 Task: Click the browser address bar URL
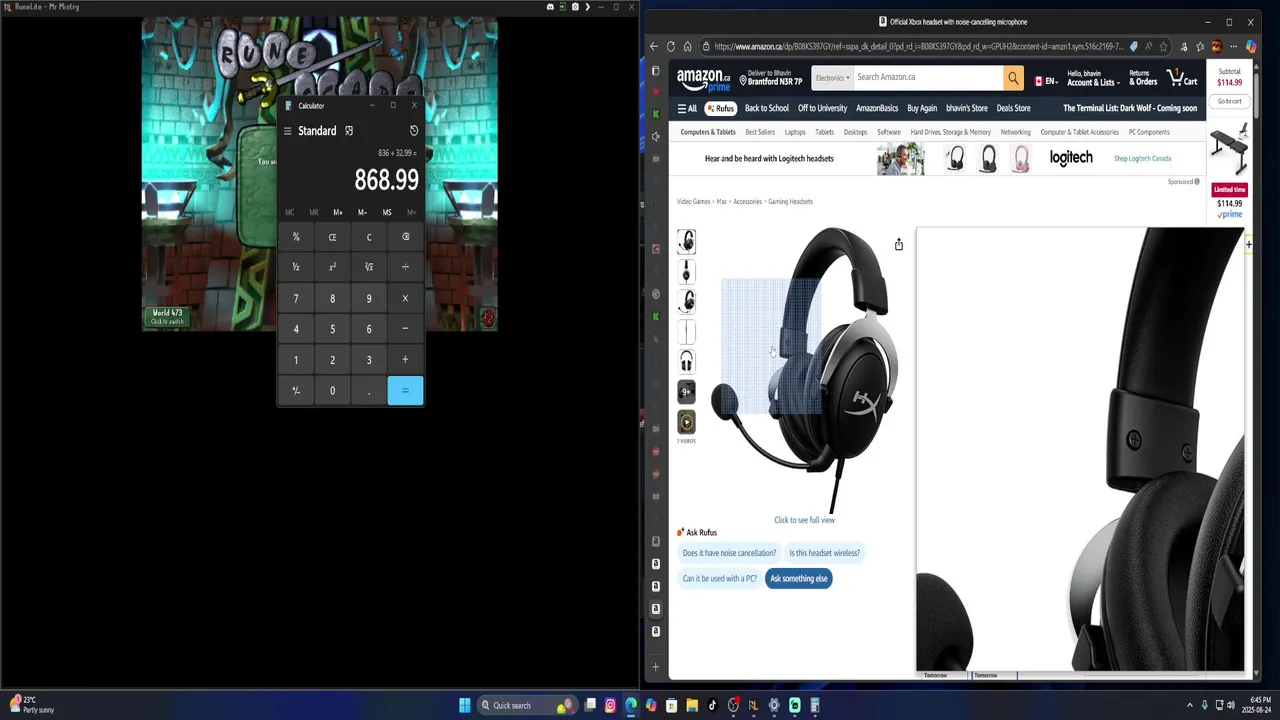coord(917,46)
